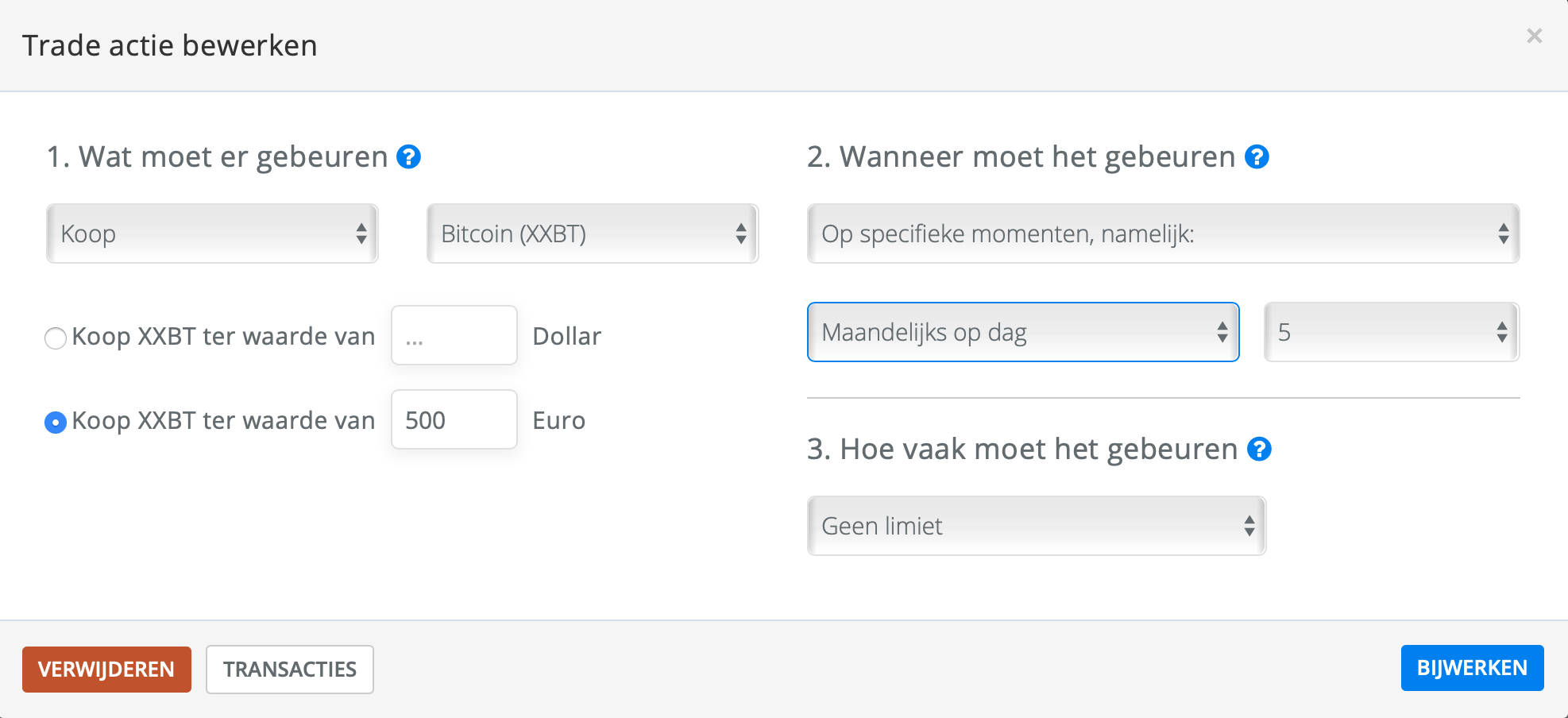Expand 'Op specifieke momenten, namelijk' dropdown
The image size is (1568, 718).
pyautogui.click(x=1163, y=234)
